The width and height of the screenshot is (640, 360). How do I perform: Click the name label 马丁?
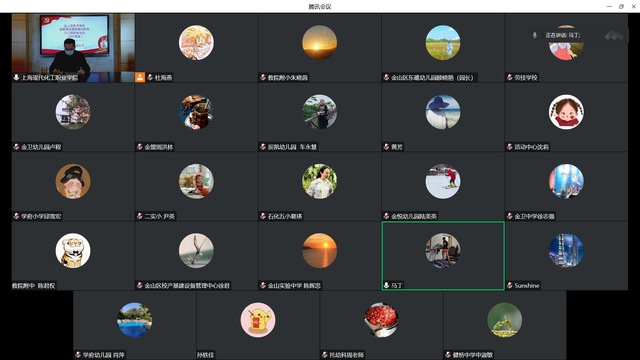pos(397,286)
